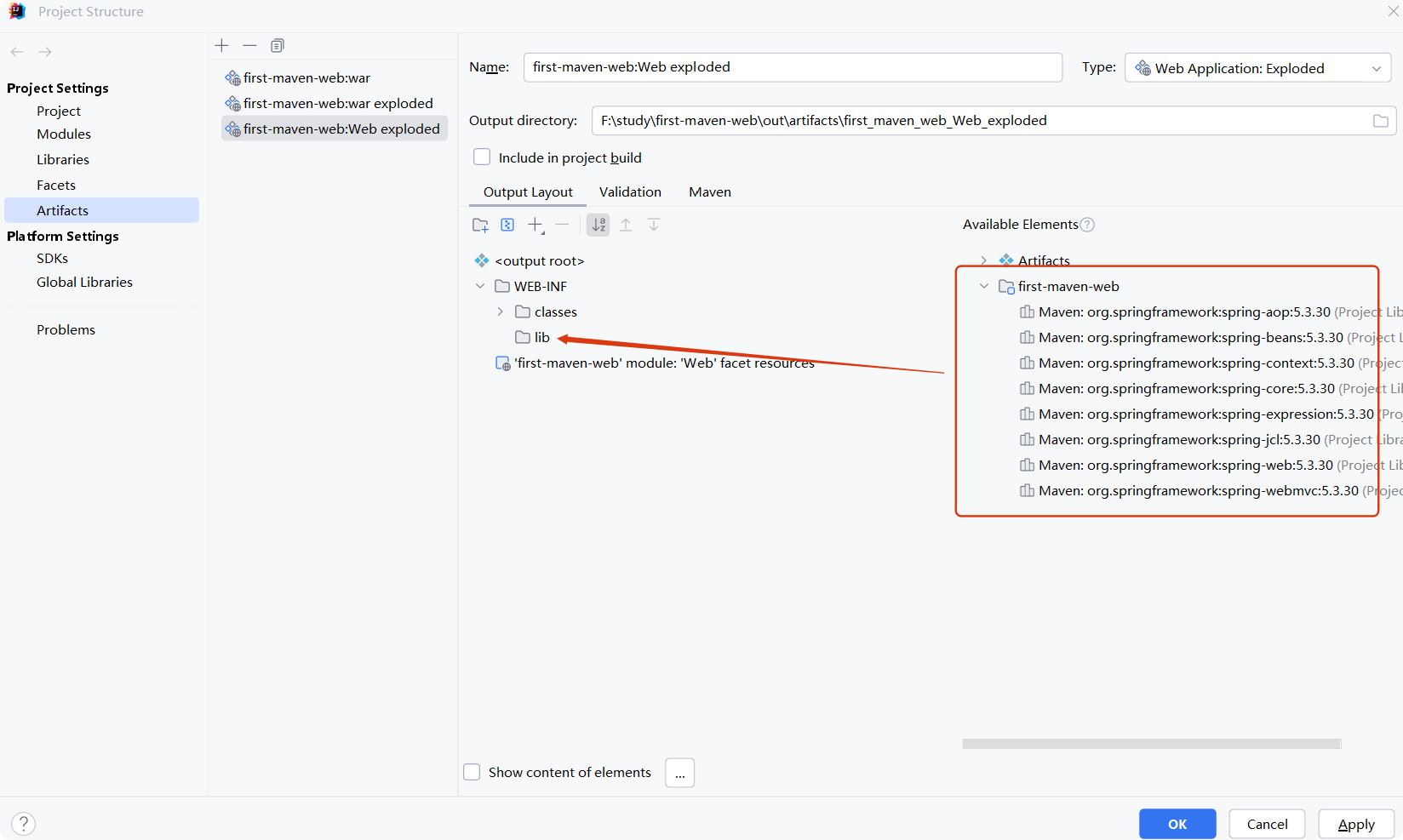The width and height of the screenshot is (1403, 840).
Task: Open the Modules settings page
Action: (64, 134)
